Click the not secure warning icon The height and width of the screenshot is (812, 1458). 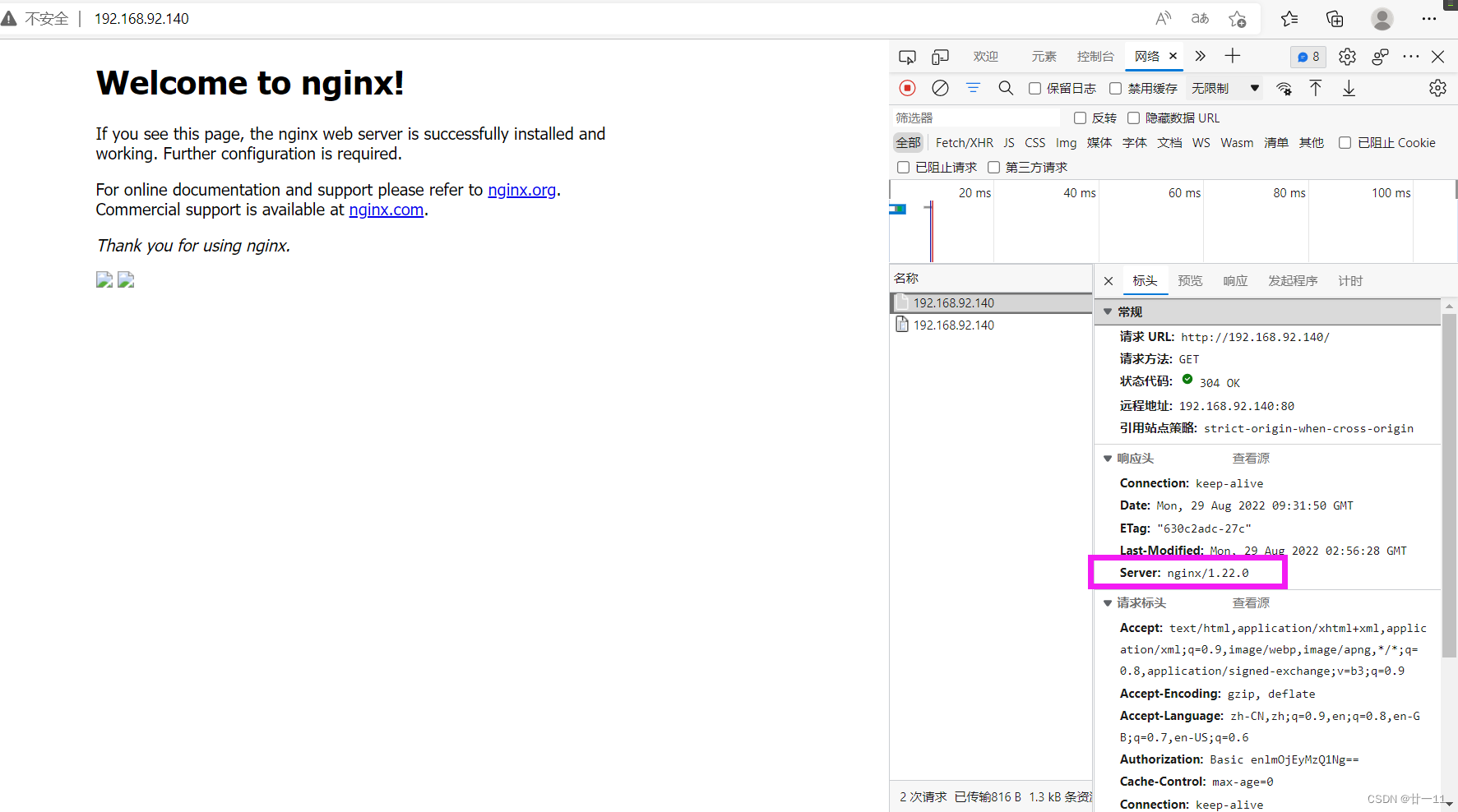(9, 18)
